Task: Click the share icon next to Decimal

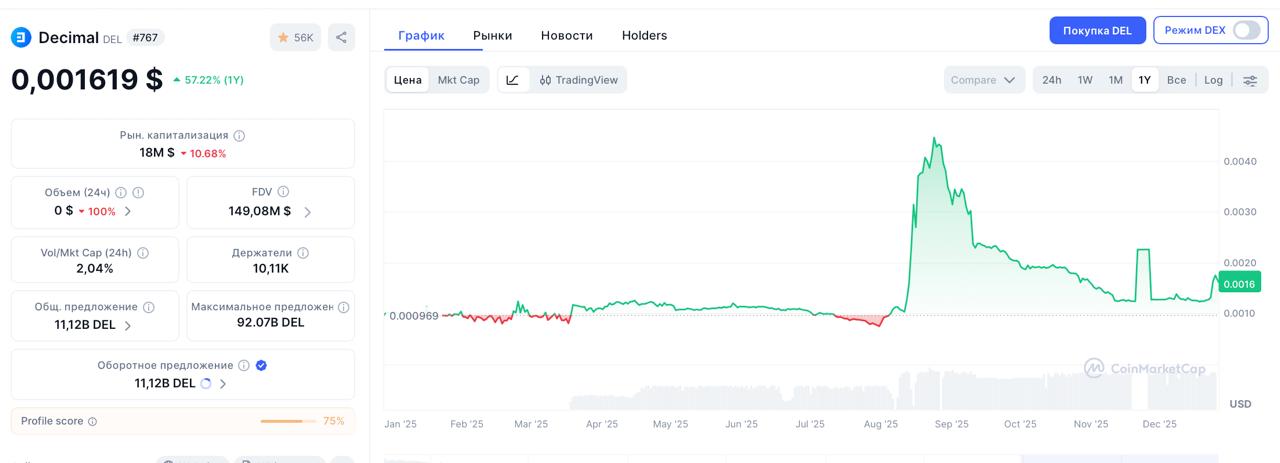Action: point(341,38)
